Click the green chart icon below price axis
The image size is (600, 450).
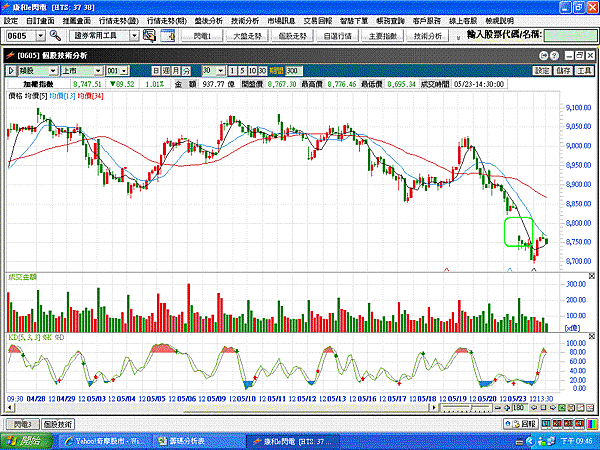coord(562,408)
